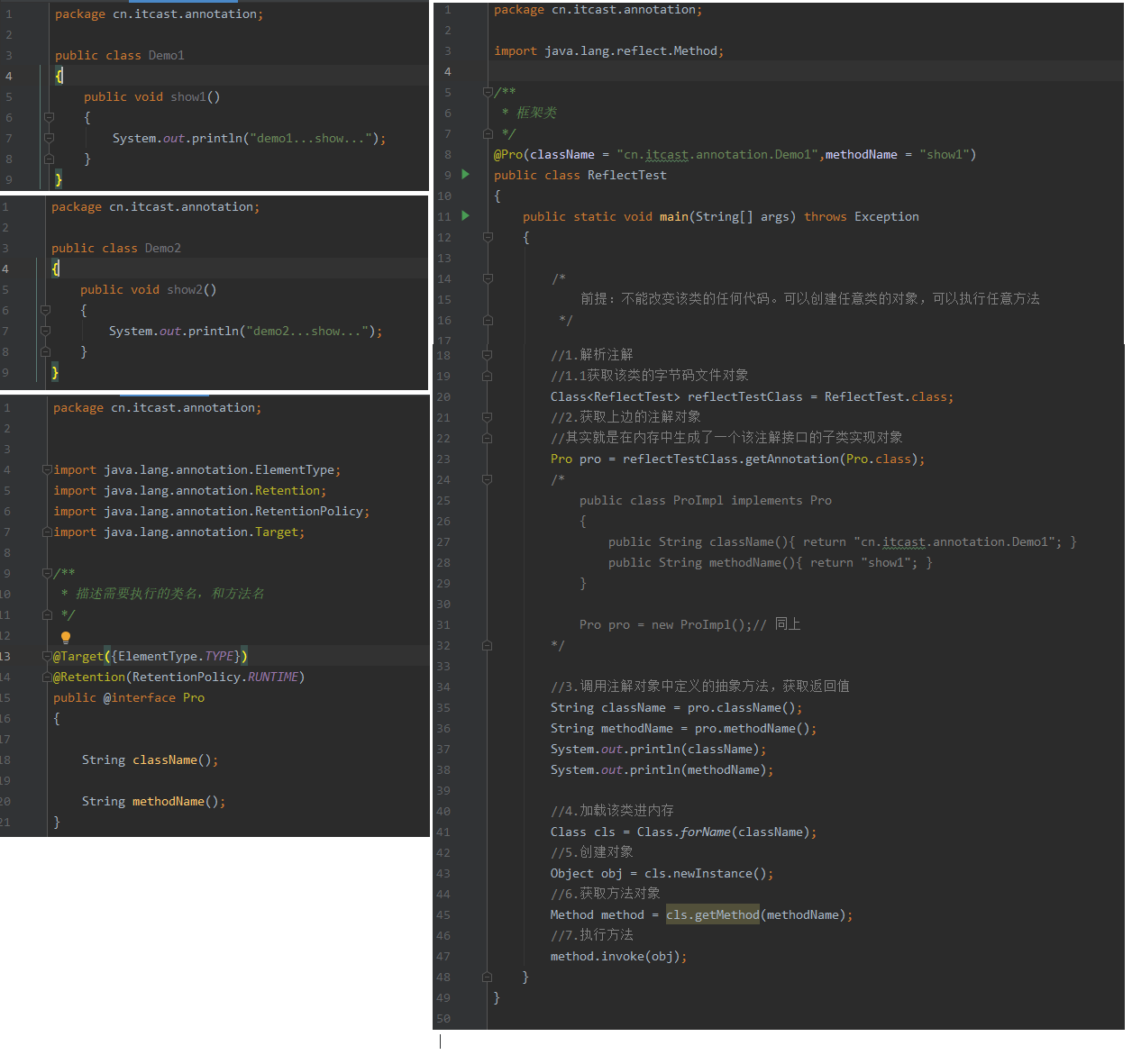Place cursor on show1() method name in Demo1
1132x1064 pixels.
click(188, 96)
